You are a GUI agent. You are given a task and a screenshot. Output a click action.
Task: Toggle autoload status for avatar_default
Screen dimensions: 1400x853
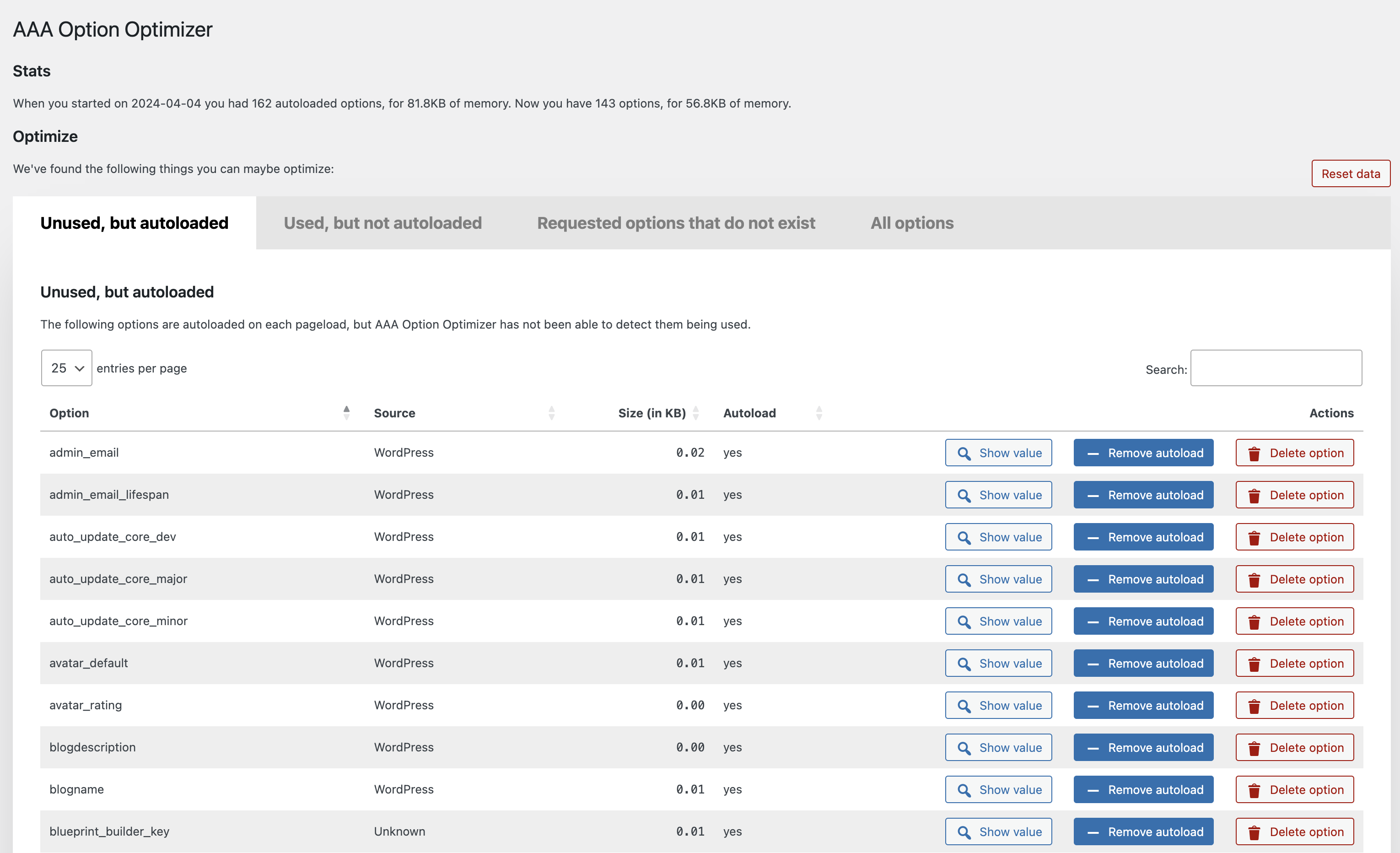pos(1143,662)
